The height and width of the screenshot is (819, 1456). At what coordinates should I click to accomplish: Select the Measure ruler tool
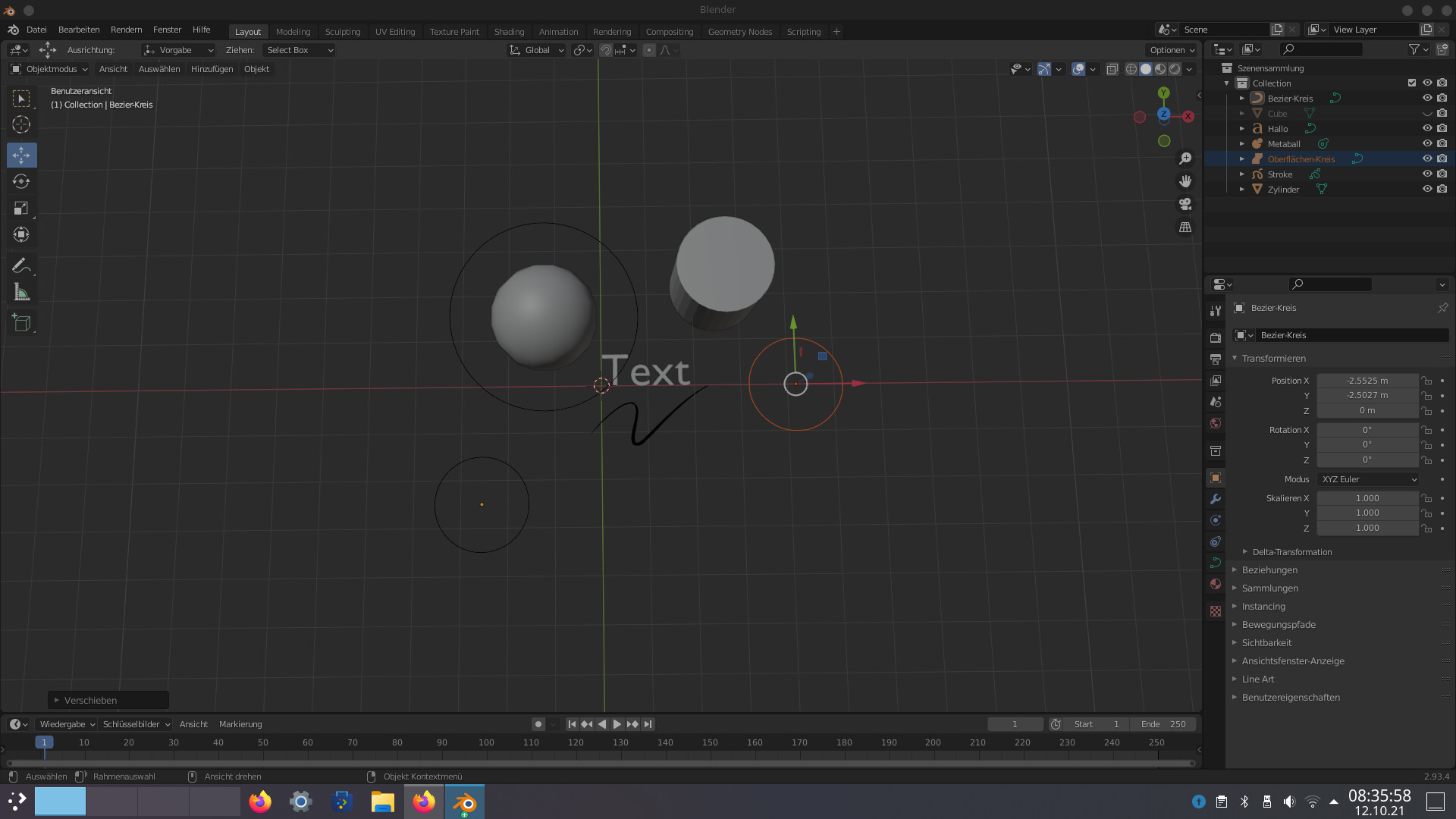tap(21, 293)
